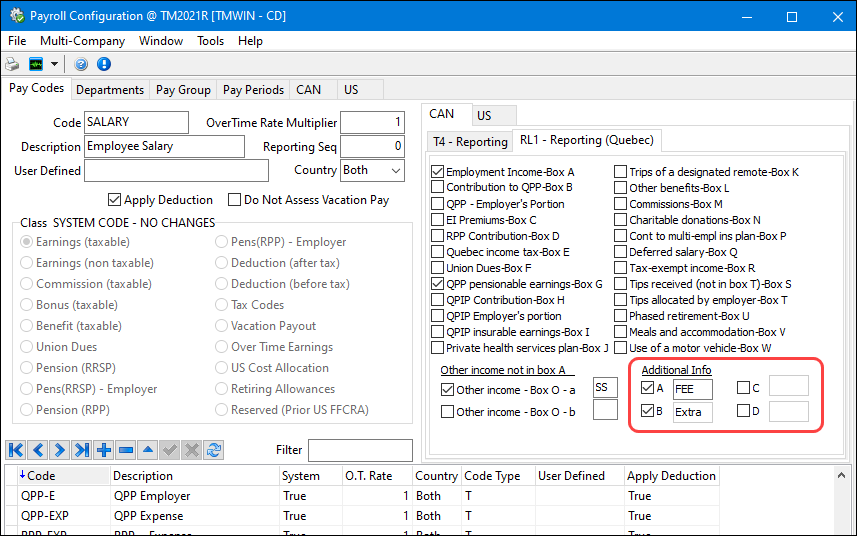Open the T4 - Reporting tab
This screenshot has width=857, height=536.
pos(469,141)
